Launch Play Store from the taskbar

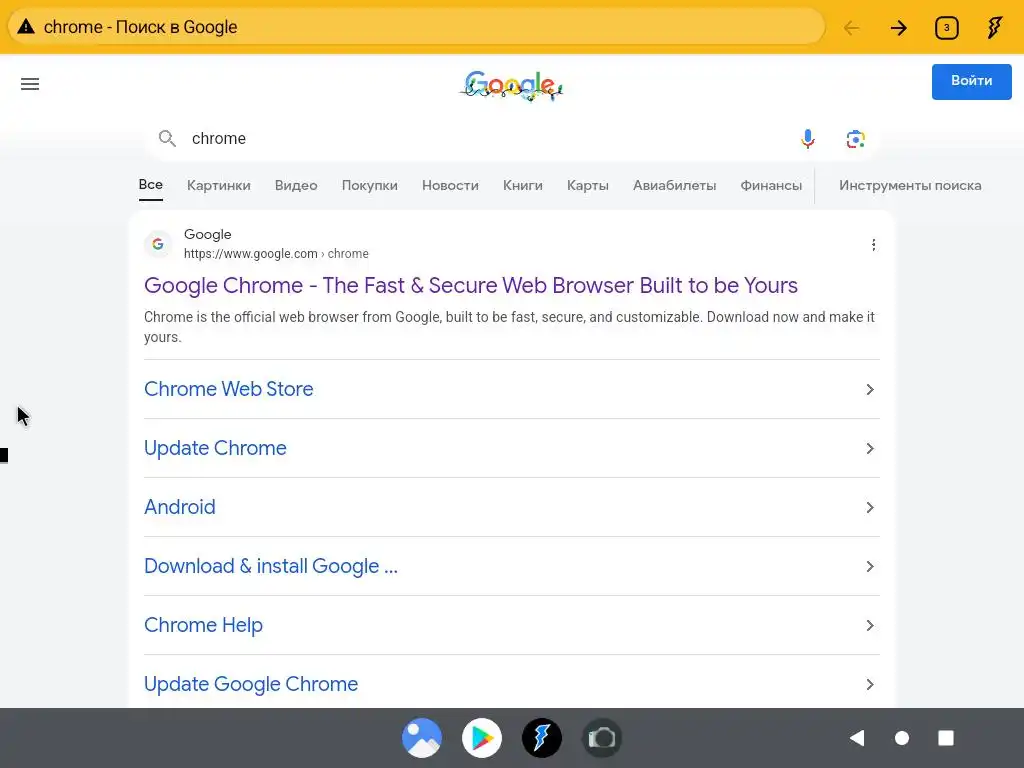pos(482,738)
